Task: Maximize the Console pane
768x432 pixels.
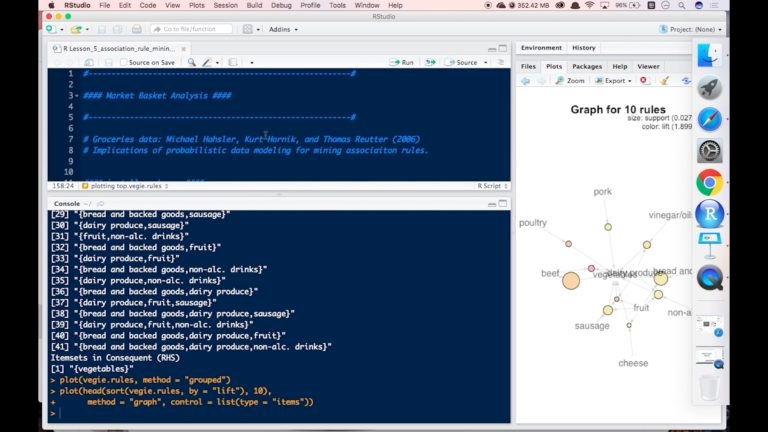Action: [x=503, y=204]
